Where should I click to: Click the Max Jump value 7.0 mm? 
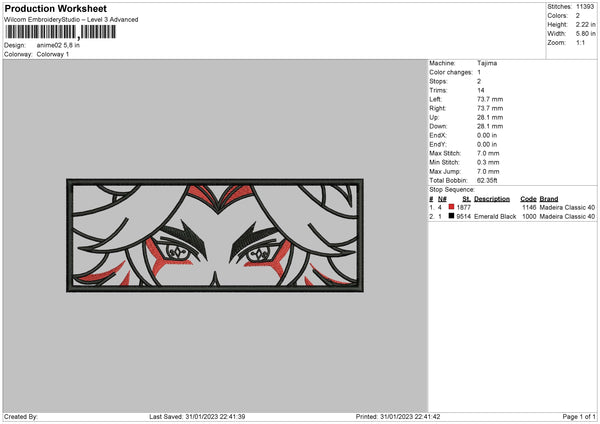[x=488, y=172]
